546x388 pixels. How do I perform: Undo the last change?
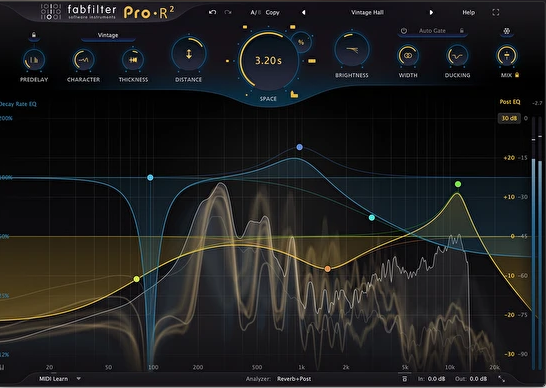pos(212,12)
